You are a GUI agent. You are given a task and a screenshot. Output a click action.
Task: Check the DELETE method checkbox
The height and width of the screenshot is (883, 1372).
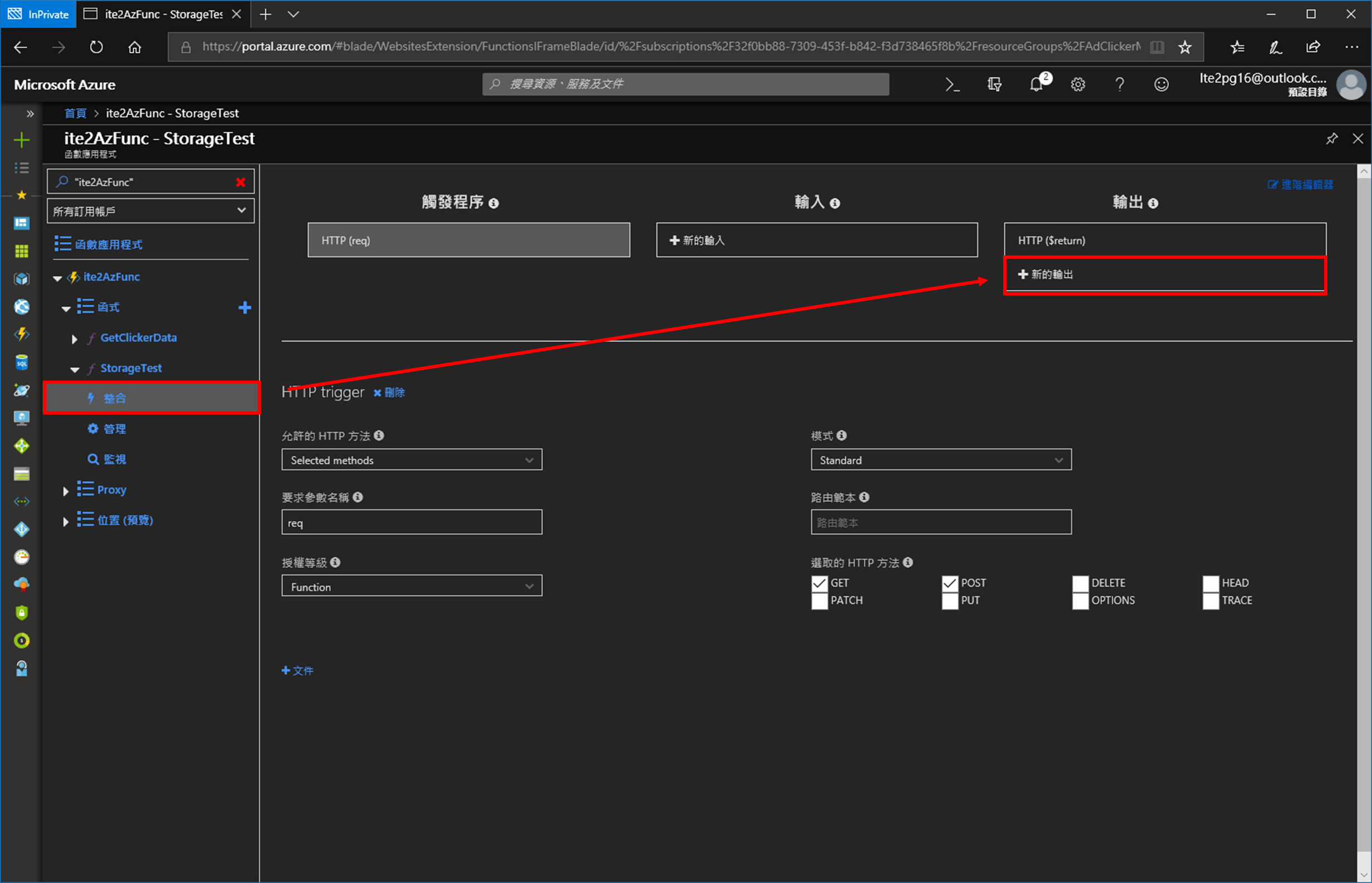(x=1081, y=584)
